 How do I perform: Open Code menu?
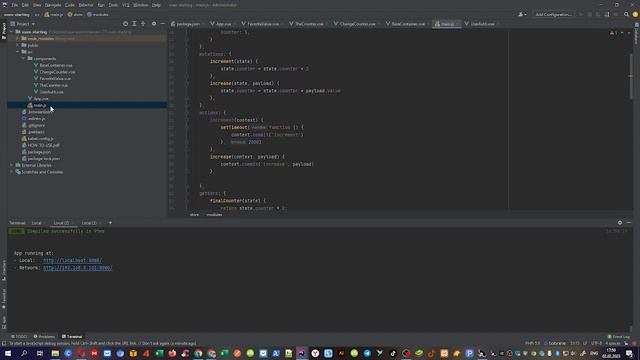70,5
